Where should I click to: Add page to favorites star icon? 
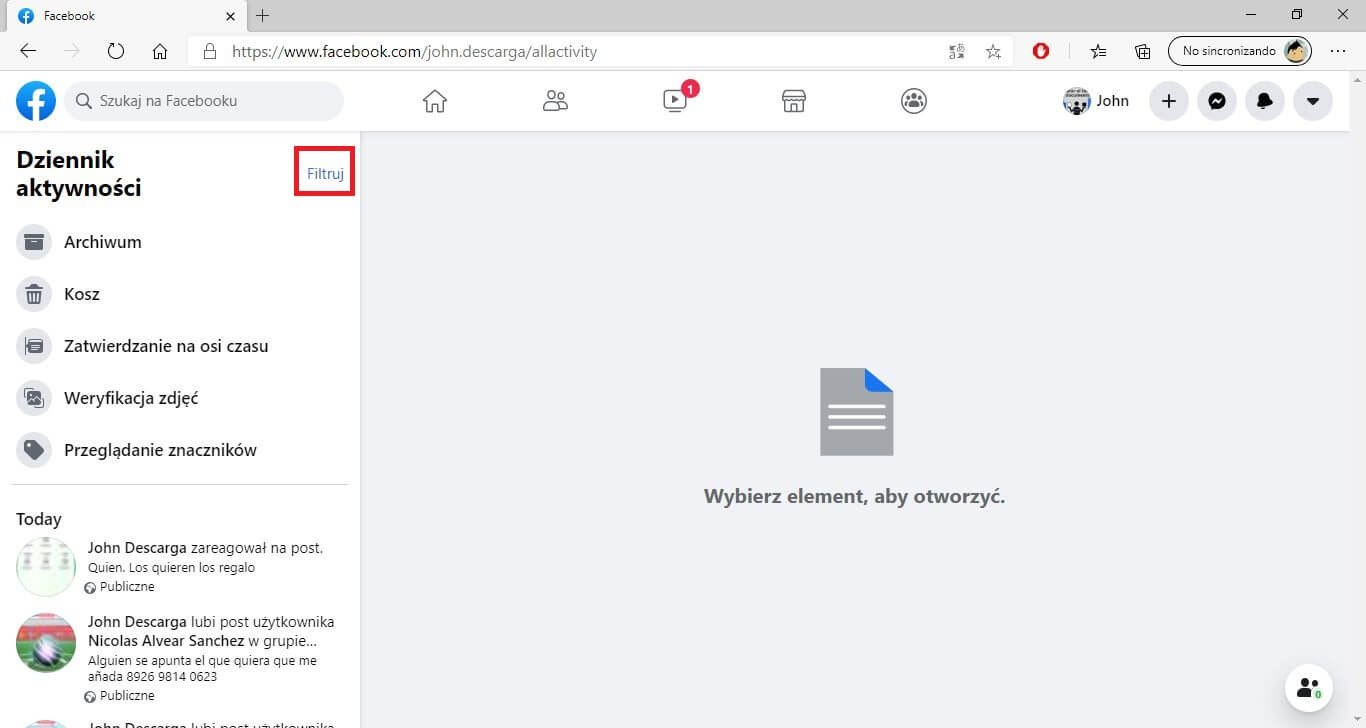click(x=993, y=51)
